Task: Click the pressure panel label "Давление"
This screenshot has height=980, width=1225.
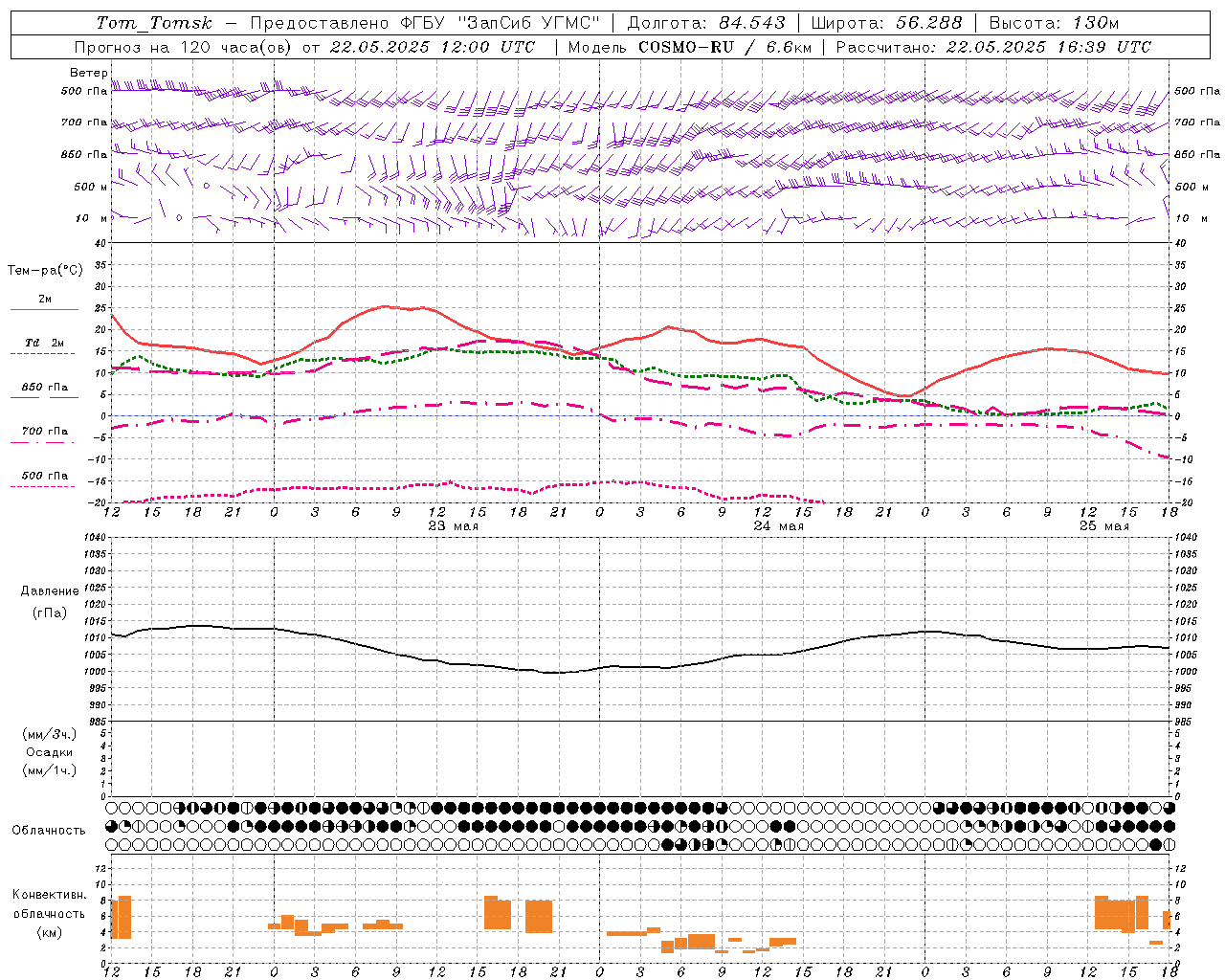Action: point(50,591)
